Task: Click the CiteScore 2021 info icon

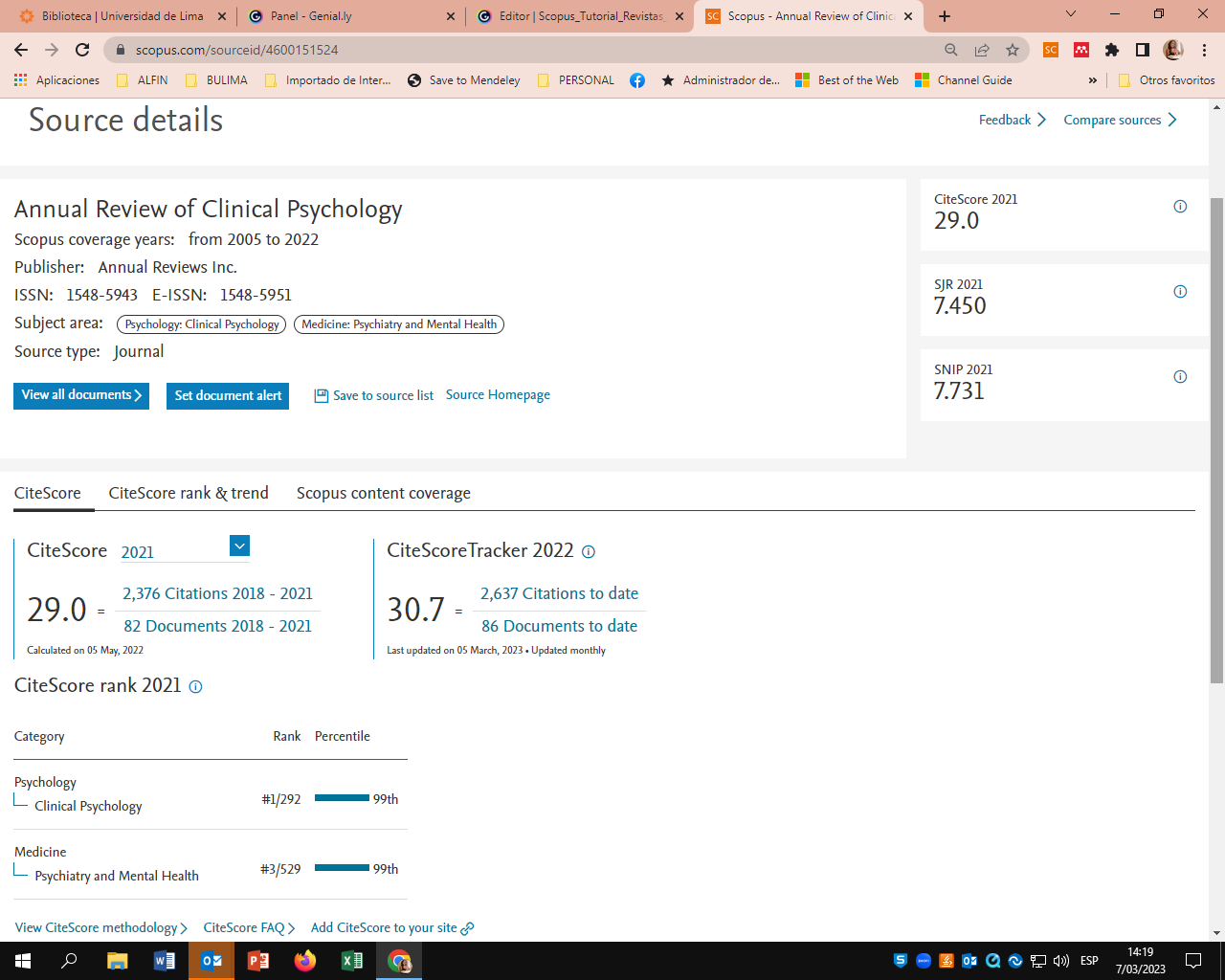Action: click(x=1180, y=206)
